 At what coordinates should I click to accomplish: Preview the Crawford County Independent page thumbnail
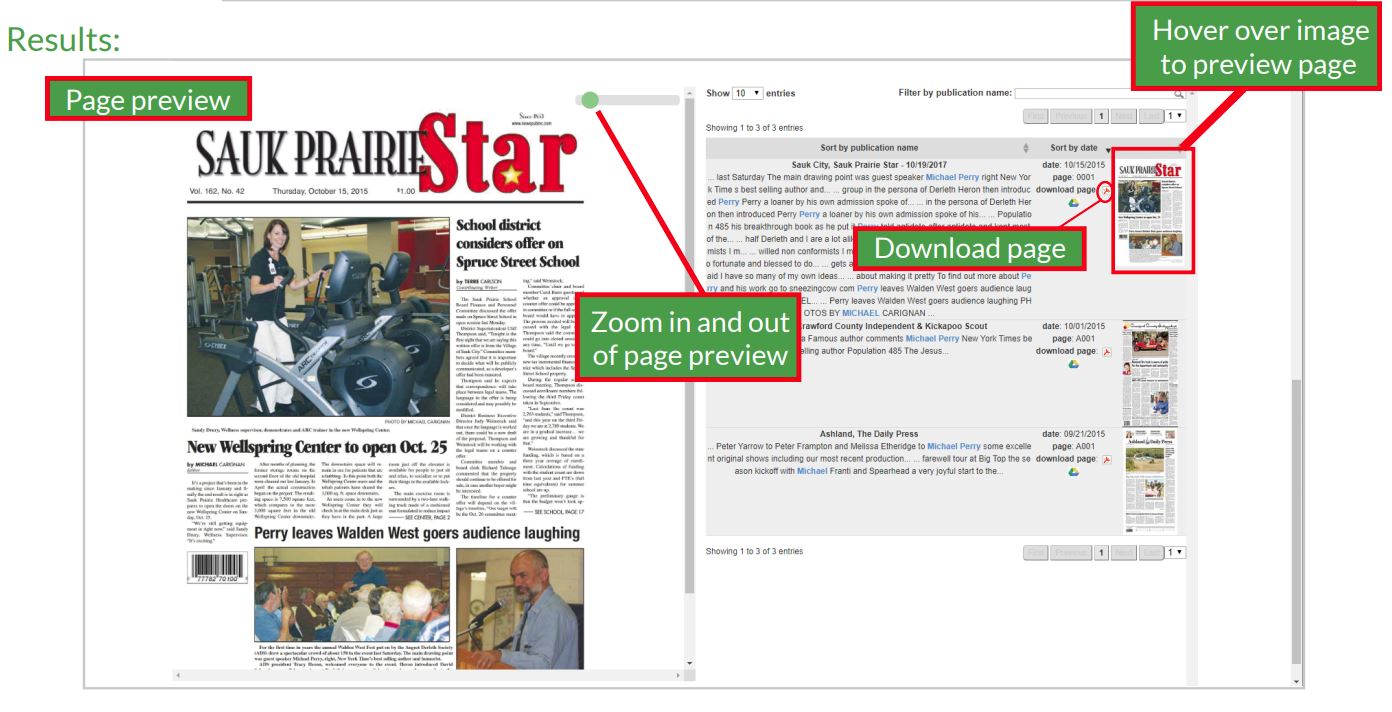[x=1149, y=373]
